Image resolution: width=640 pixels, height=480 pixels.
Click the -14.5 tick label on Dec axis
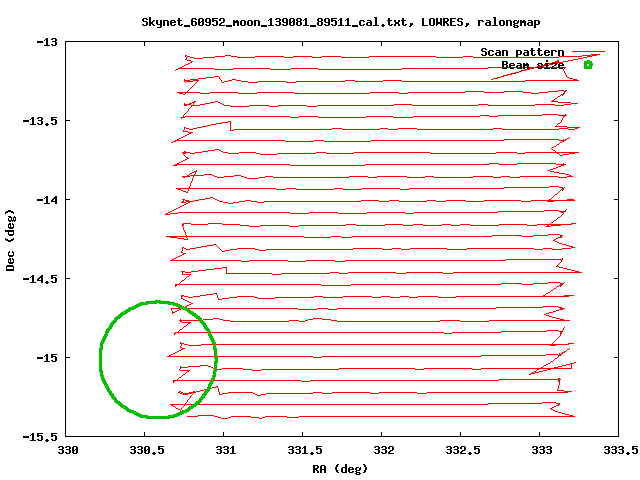41,279
